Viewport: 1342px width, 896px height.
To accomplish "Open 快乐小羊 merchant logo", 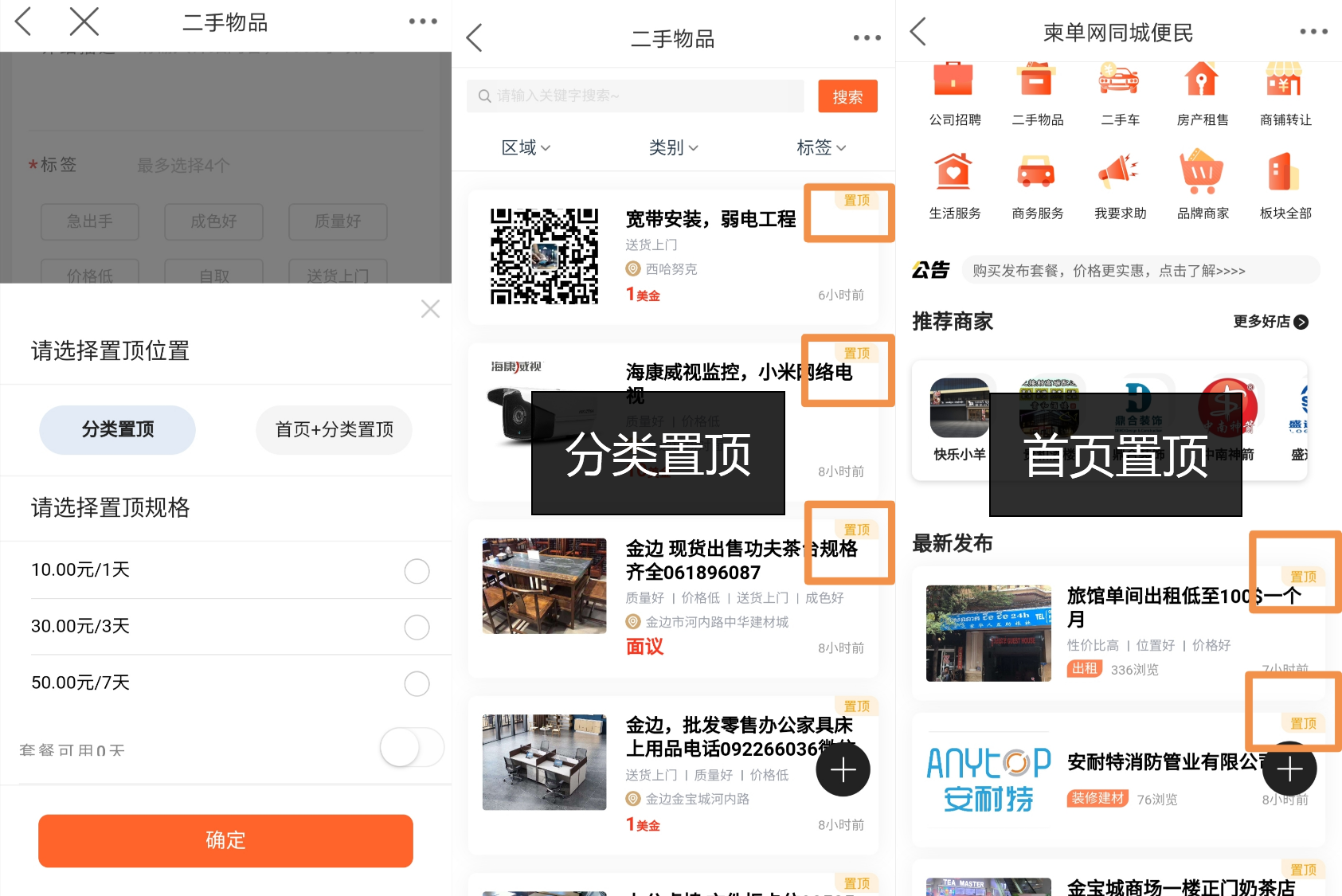I will click(x=960, y=408).
